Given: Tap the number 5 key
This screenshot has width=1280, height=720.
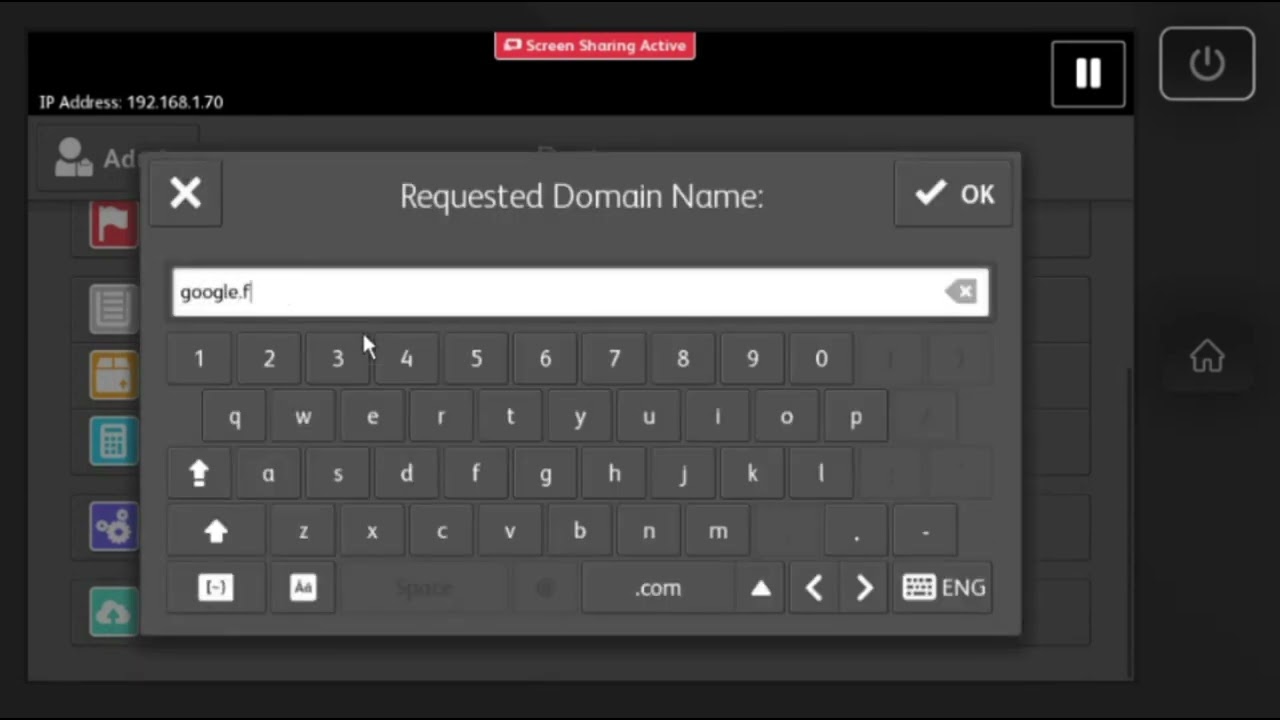Looking at the screenshot, I should point(476,359).
